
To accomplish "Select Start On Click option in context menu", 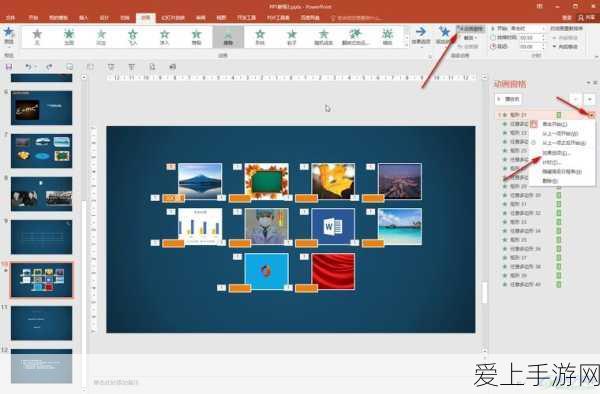I will click(554, 124).
